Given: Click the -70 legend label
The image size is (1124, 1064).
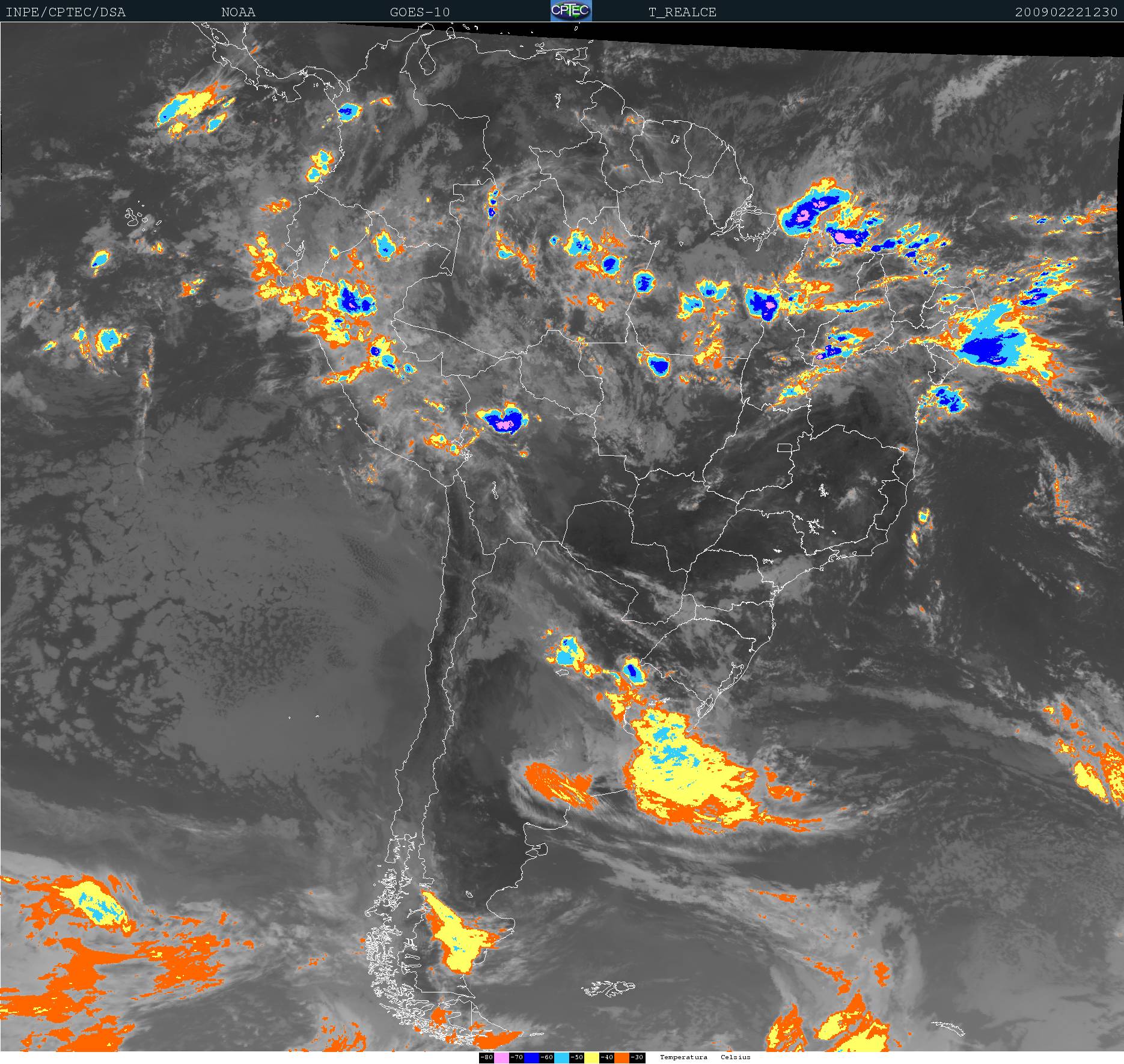Looking at the screenshot, I should [x=516, y=1057].
